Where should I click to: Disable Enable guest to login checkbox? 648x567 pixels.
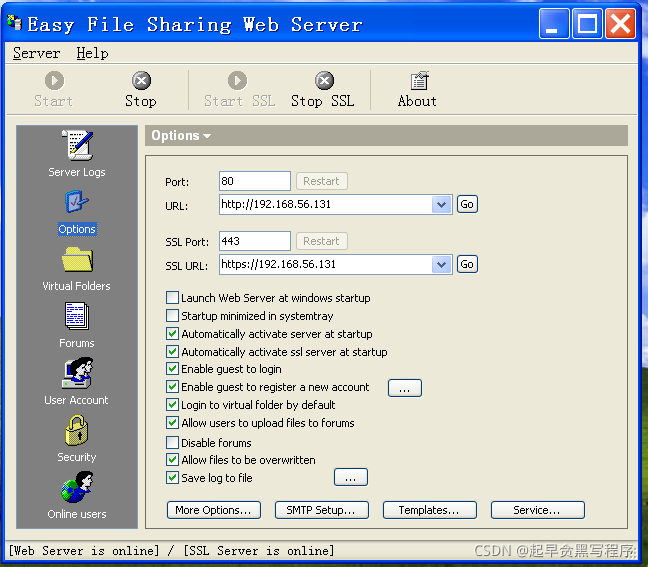tap(172, 369)
